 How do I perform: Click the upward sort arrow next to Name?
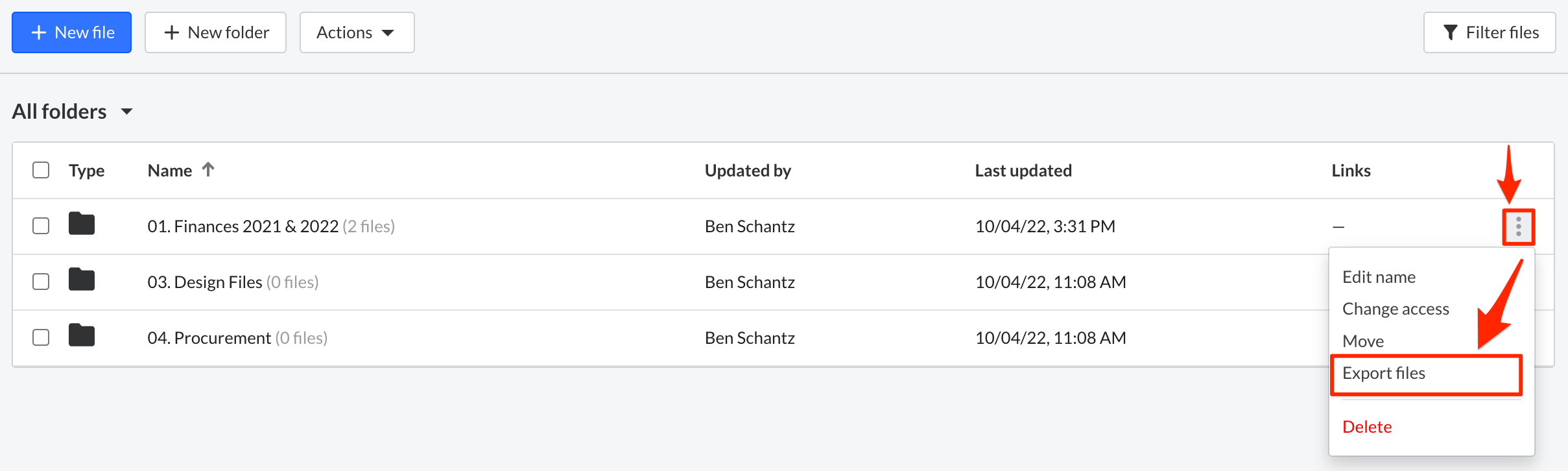tap(208, 169)
